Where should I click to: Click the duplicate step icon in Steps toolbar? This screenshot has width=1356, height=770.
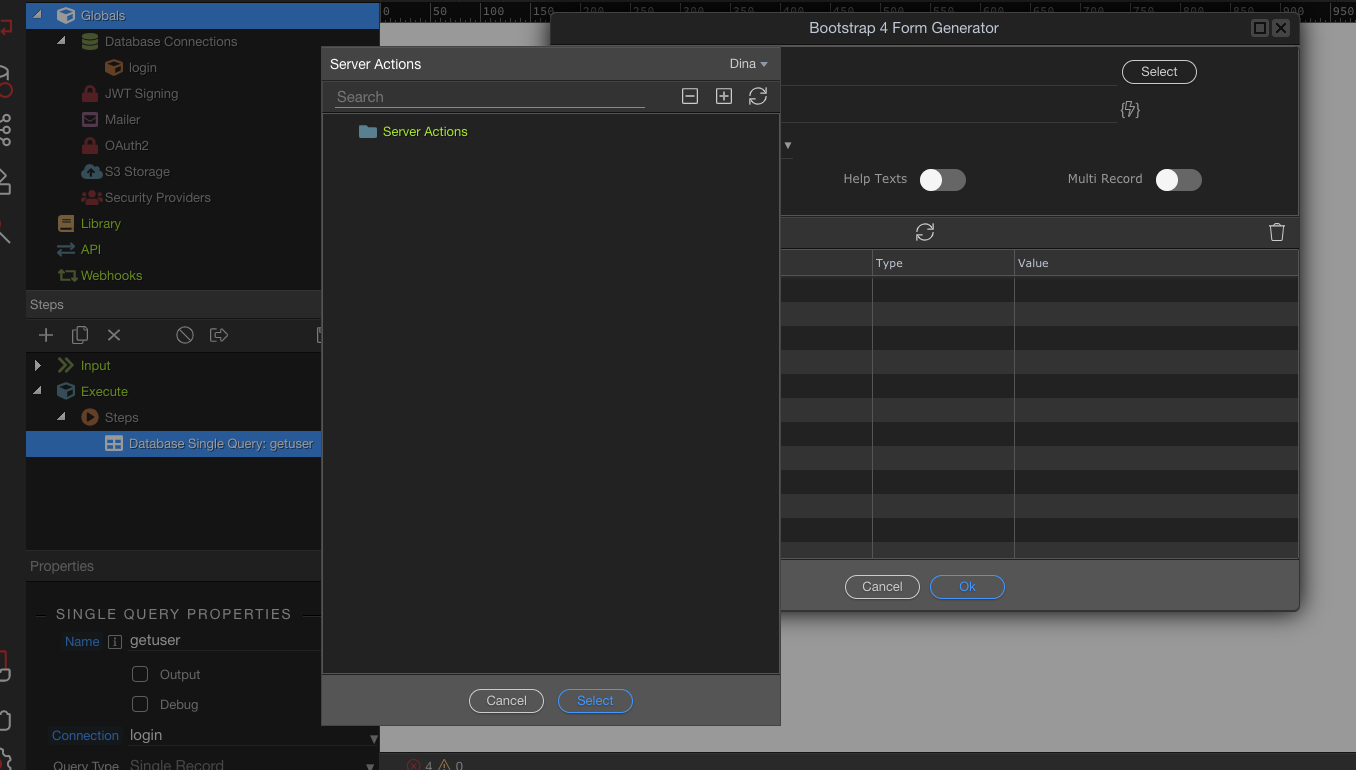[x=80, y=335]
